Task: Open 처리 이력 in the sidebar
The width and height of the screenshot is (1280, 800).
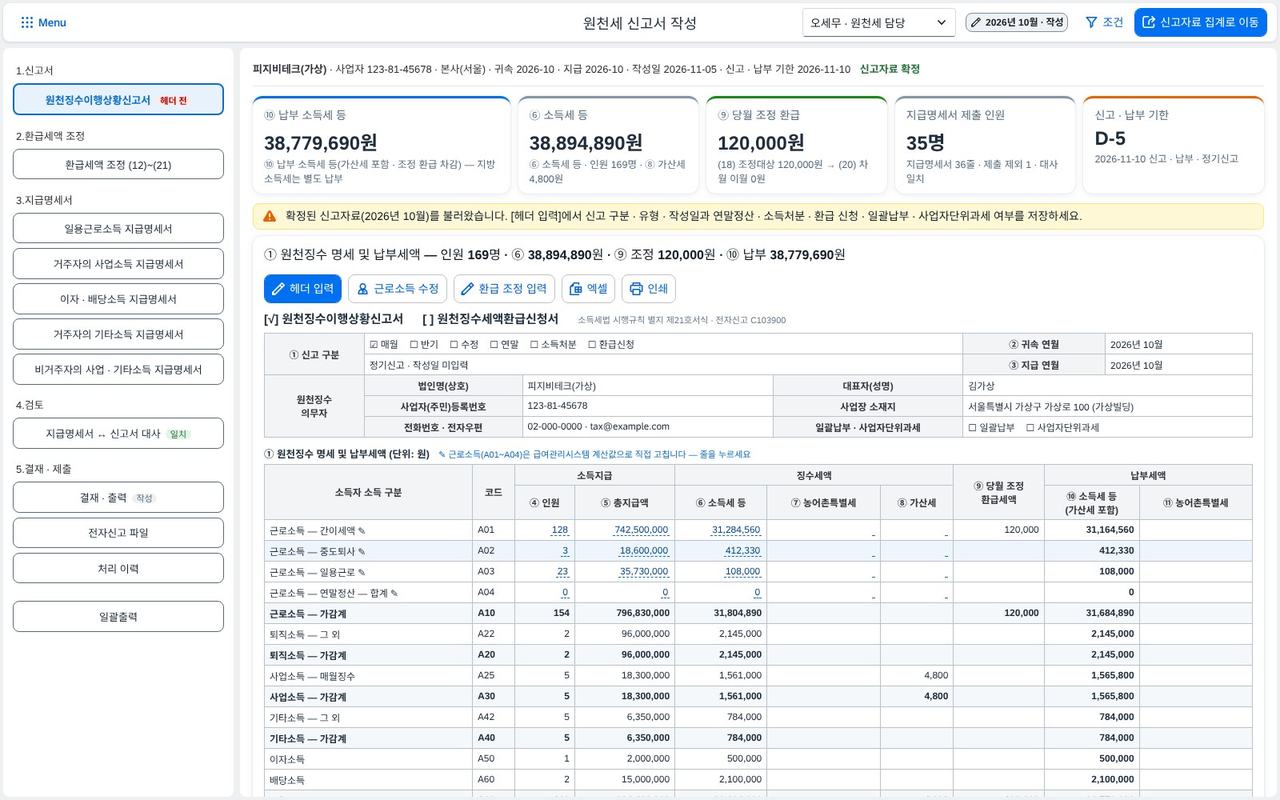Action: [x=118, y=568]
